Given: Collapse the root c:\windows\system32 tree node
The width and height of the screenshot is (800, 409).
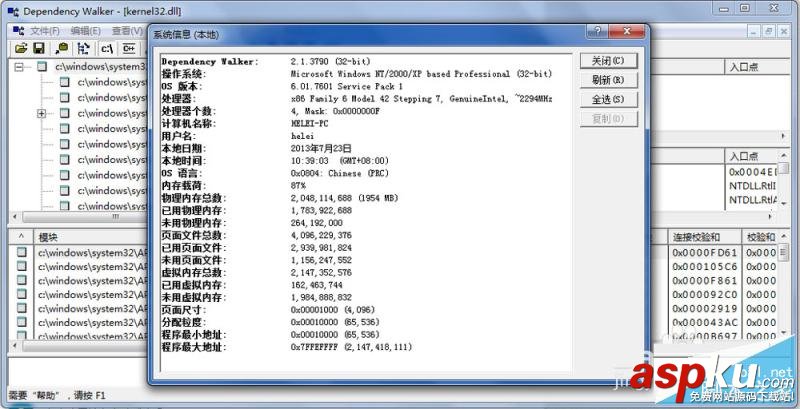Looking at the screenshot, I should coord(20,67).
